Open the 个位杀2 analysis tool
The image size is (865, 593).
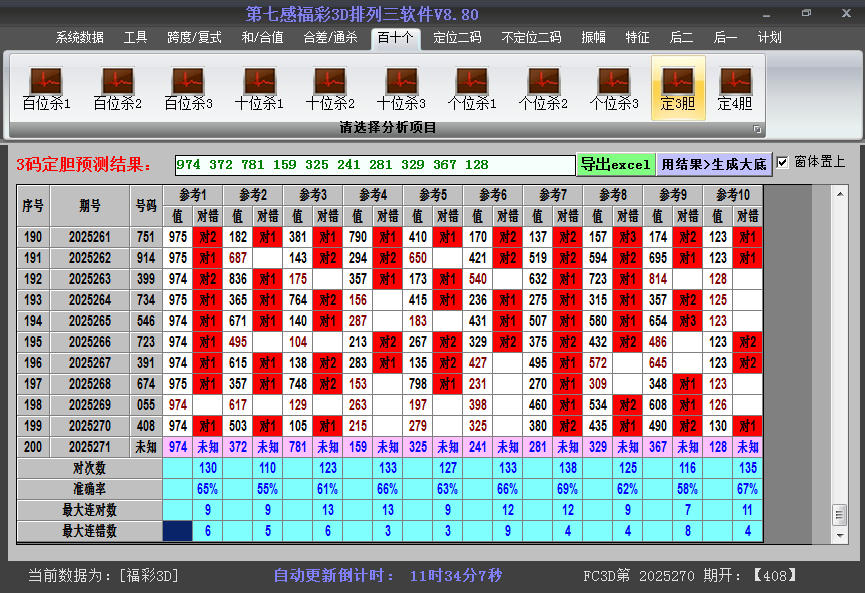542,85
